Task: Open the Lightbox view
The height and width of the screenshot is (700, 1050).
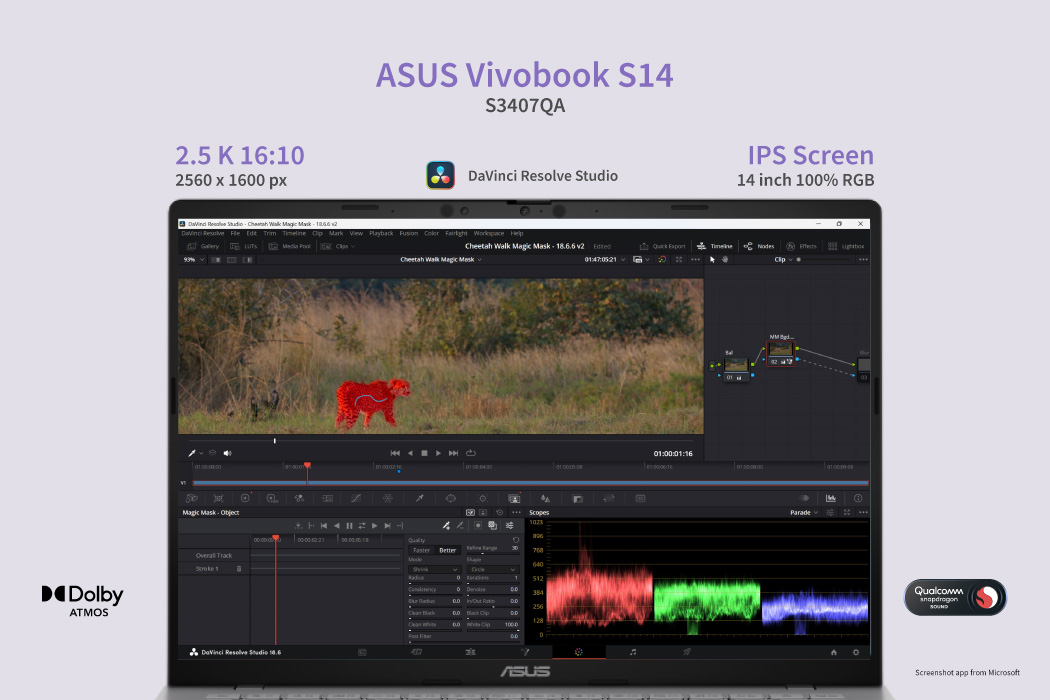Action: (846, 247)
